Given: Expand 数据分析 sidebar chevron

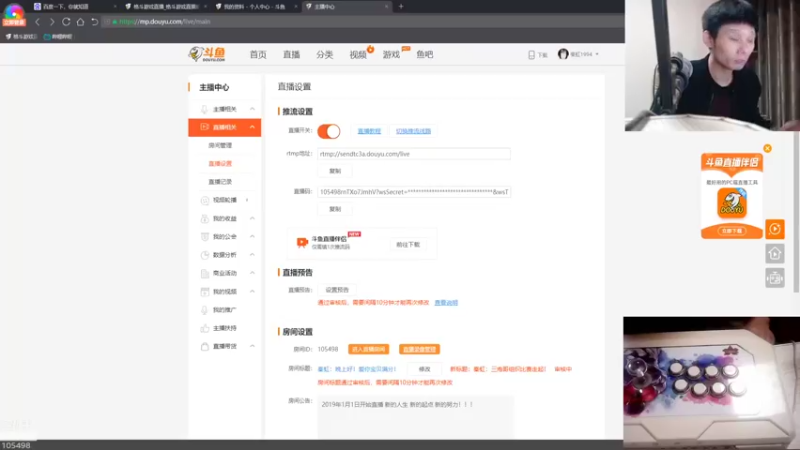Looking at the screenshot, I should 252,255.
